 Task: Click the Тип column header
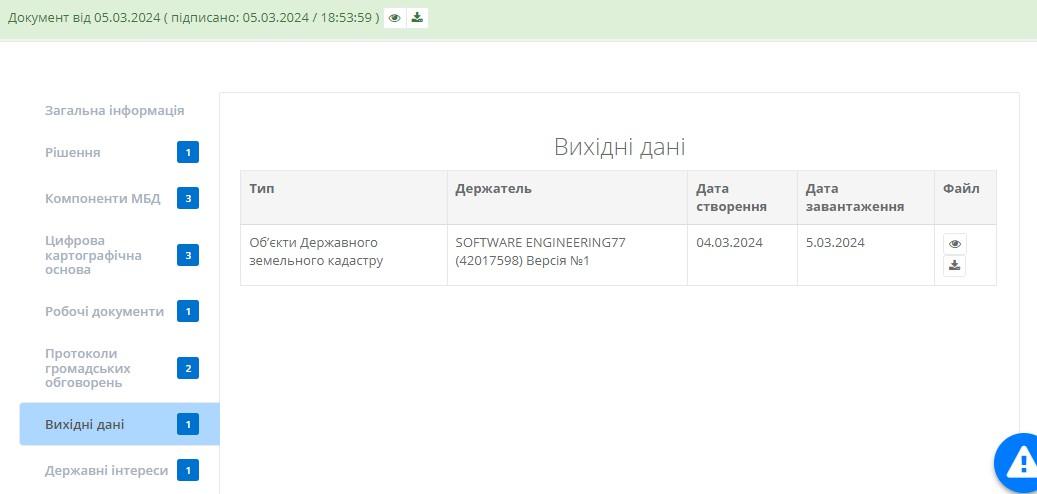pyautogui.click(x=262, y=189)
